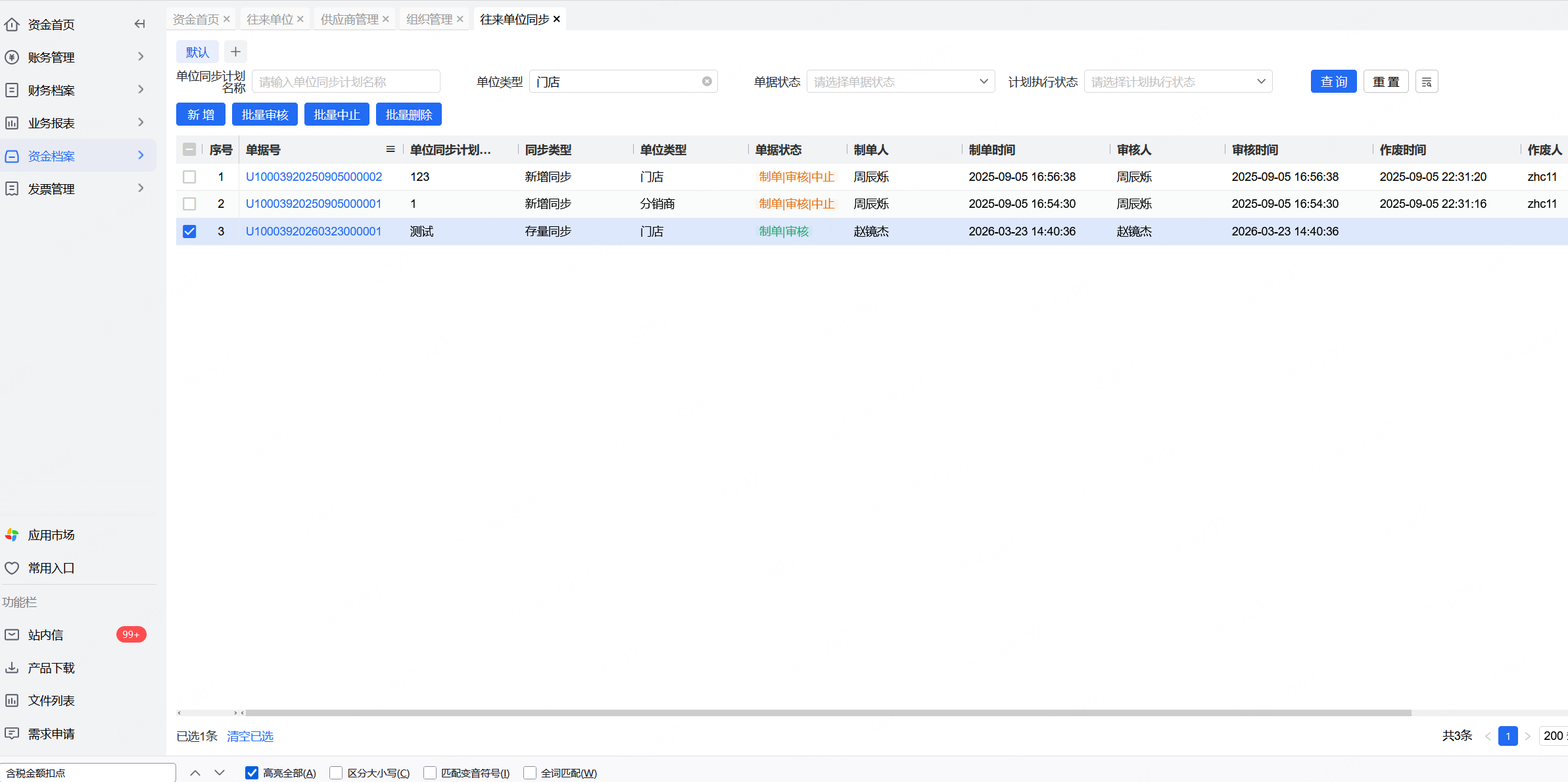The image size is (1568, 782).
Task: Switch to the 往来单位 tab
Action: (x=270, y=19)
